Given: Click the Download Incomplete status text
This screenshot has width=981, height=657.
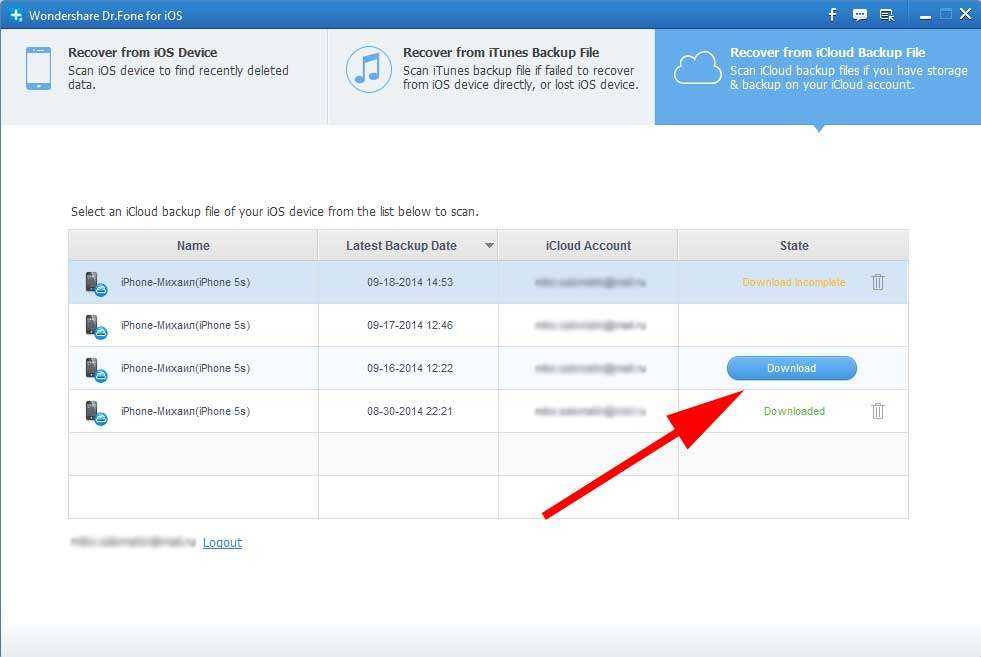Looking at the screenshot, I should pyautogui.click(x=793, y=282).
